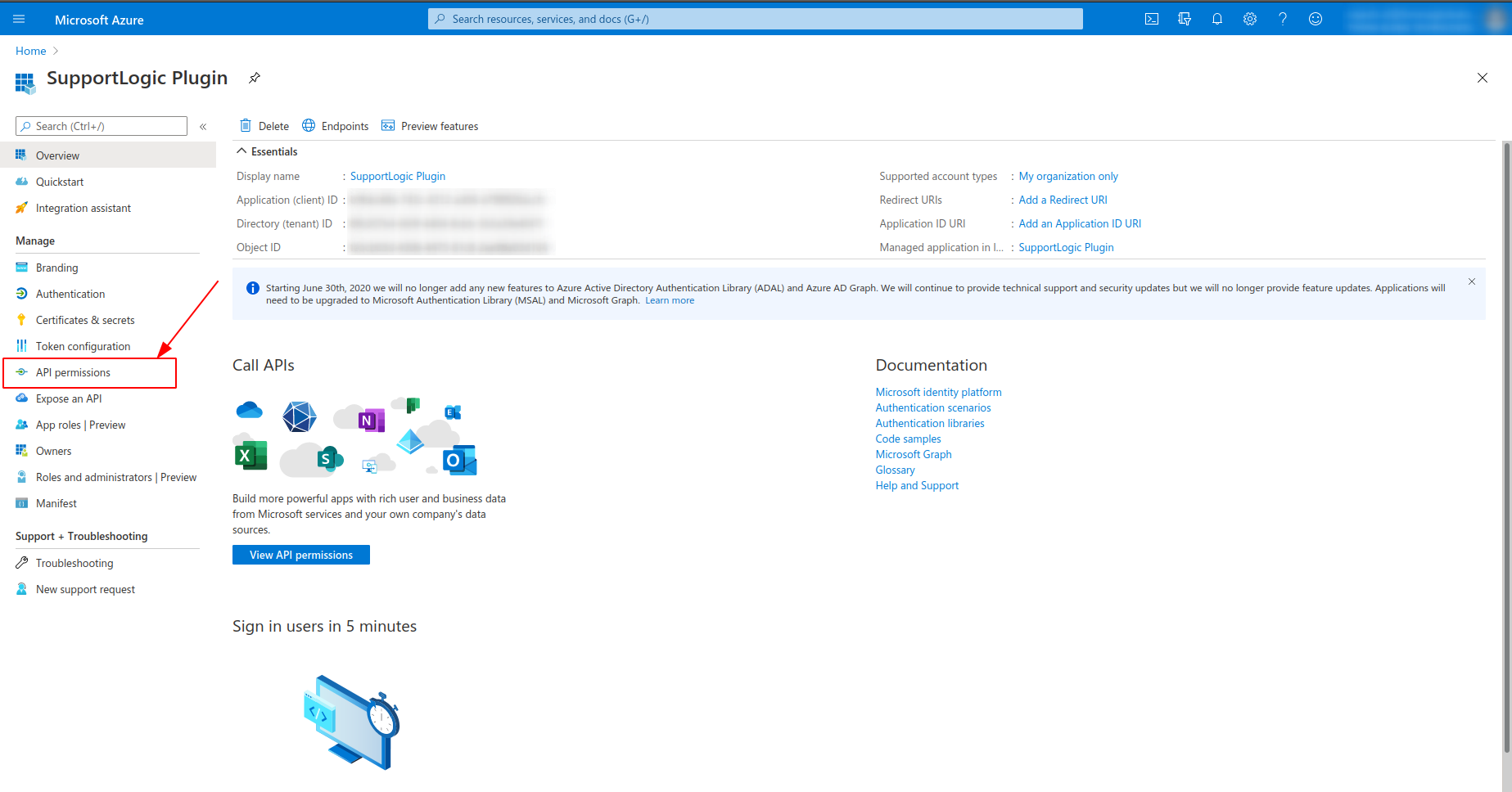1512x792 pixels.
Task: Open the hamburger portal menu
Action: [x=19, y=19]
